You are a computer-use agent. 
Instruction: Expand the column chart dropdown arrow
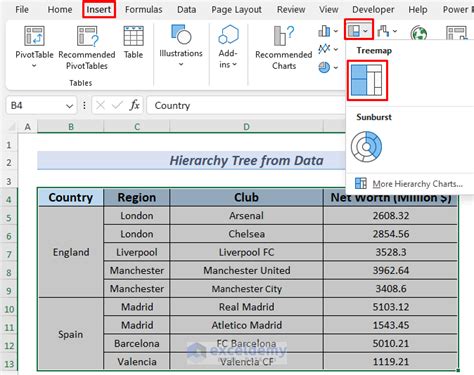[336, 32]
